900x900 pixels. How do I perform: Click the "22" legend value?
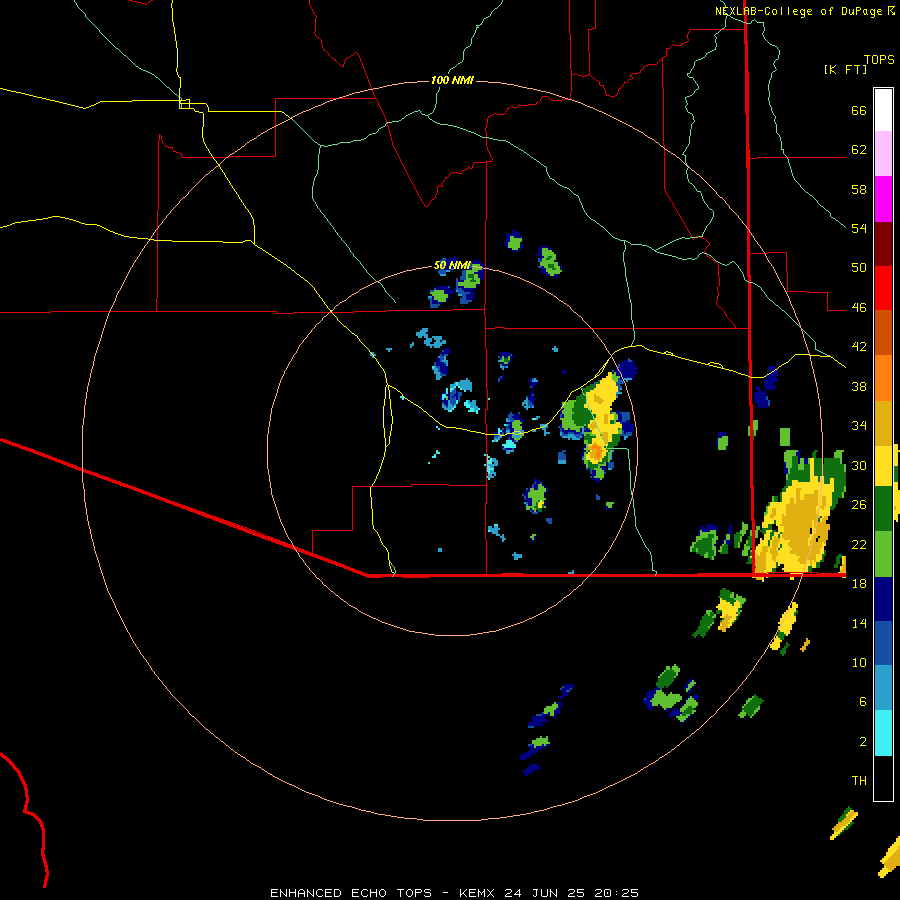pyautogui.click(x=859, y=544)
